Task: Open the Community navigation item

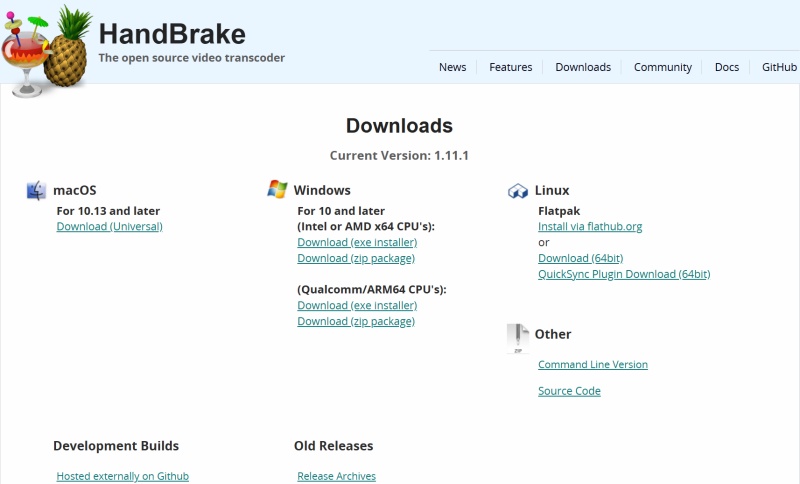Action: click(663, 67)
